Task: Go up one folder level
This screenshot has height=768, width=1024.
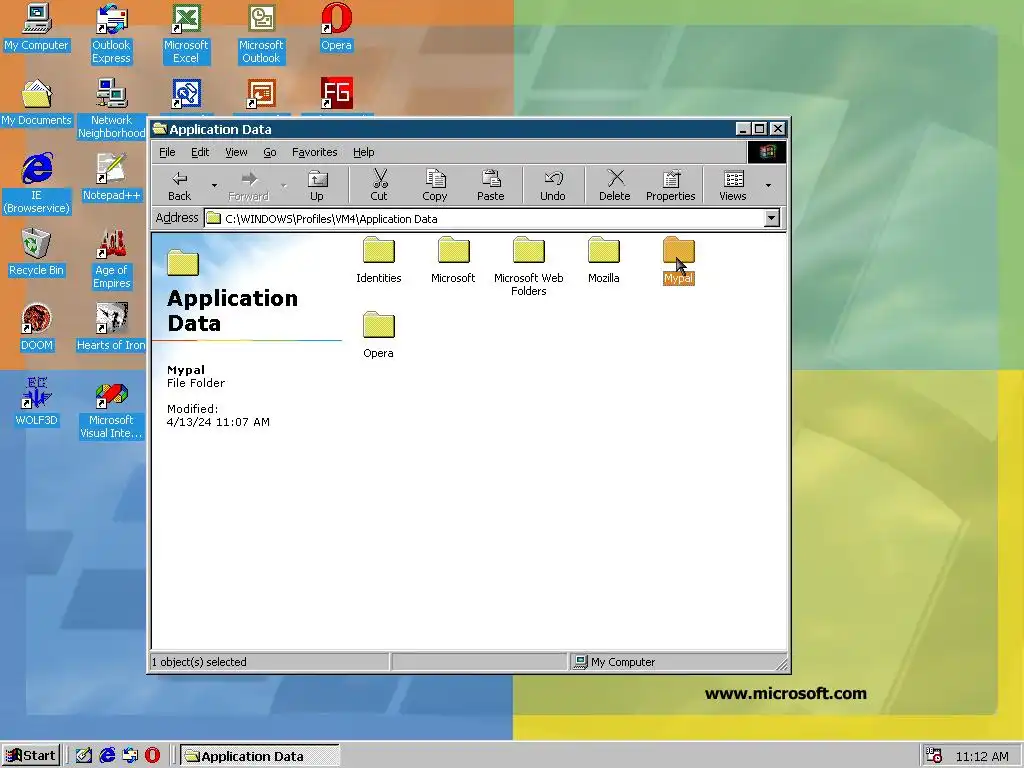Action: coord(317,185)
